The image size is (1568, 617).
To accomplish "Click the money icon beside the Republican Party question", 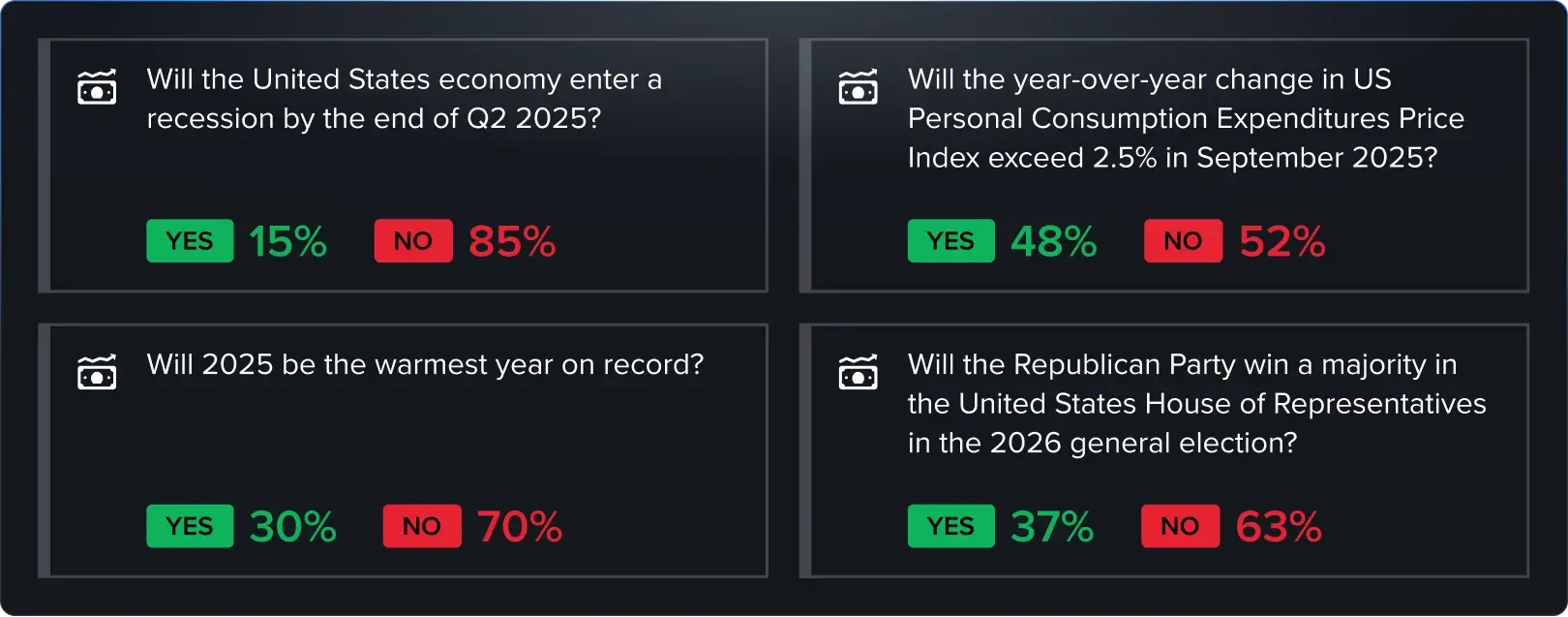I will [858, 373].
